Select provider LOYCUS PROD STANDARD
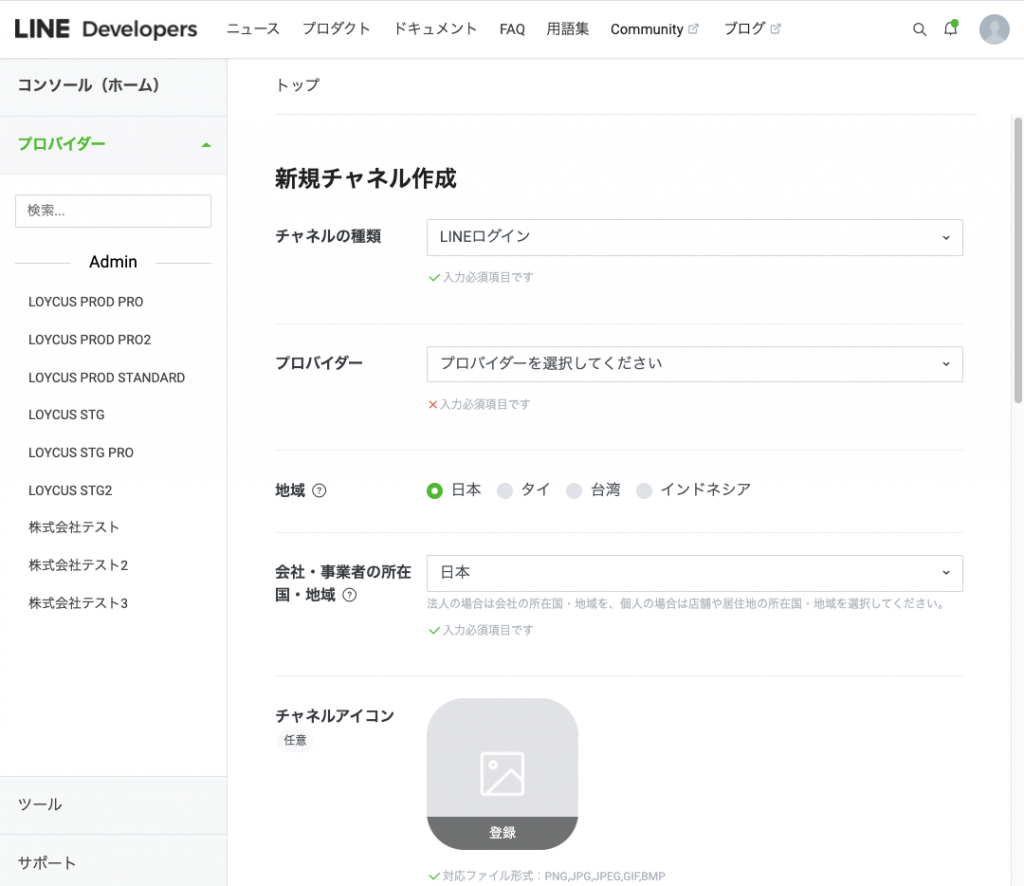The height and width of the screenshot is (886, 1024). [106, 378]
